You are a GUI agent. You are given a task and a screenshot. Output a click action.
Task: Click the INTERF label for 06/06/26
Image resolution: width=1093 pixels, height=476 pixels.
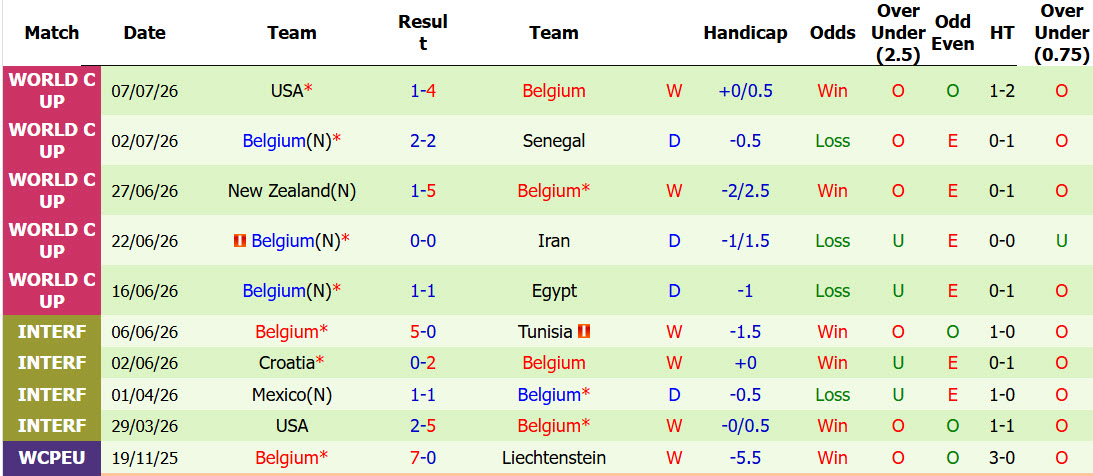(x=52, y=332)
